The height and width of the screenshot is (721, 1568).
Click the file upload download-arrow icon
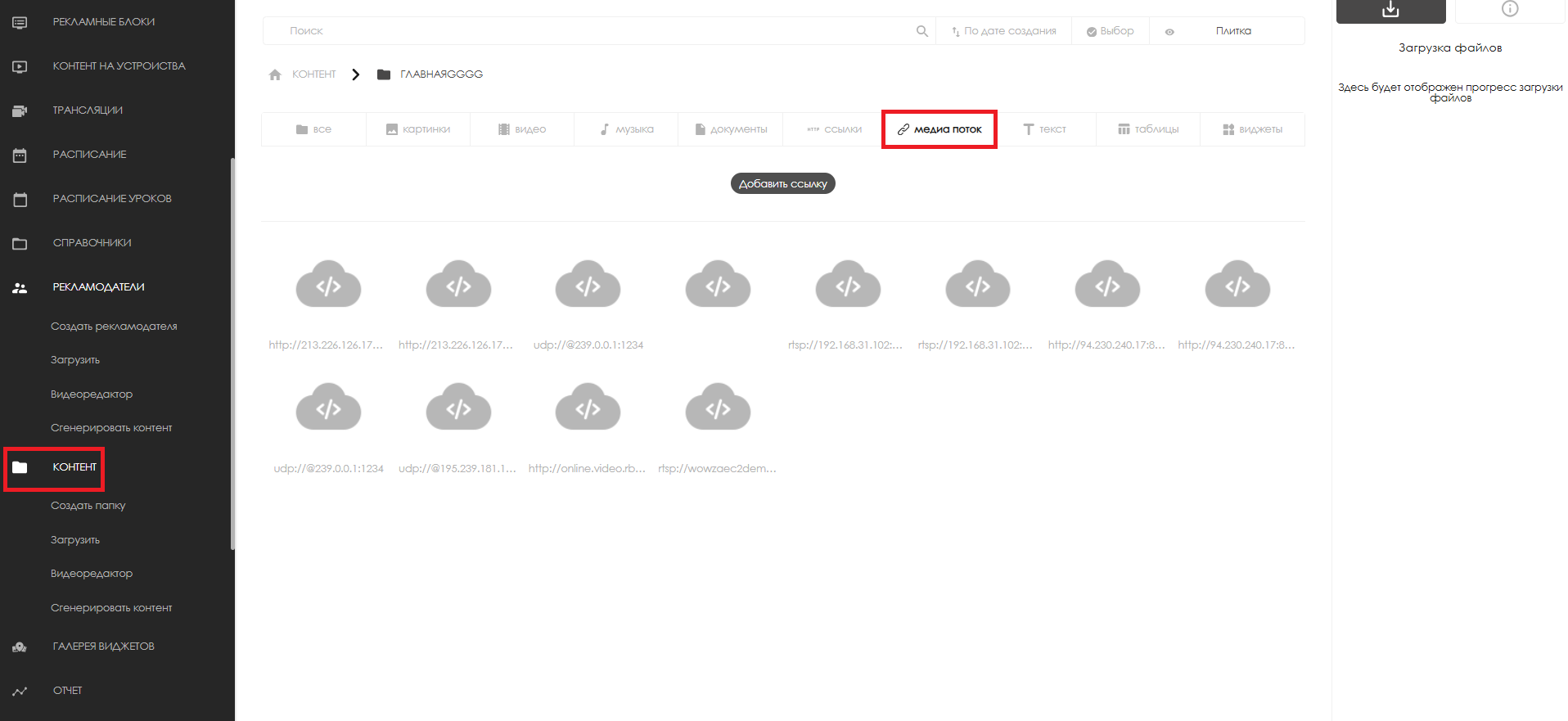point(1390,10)
